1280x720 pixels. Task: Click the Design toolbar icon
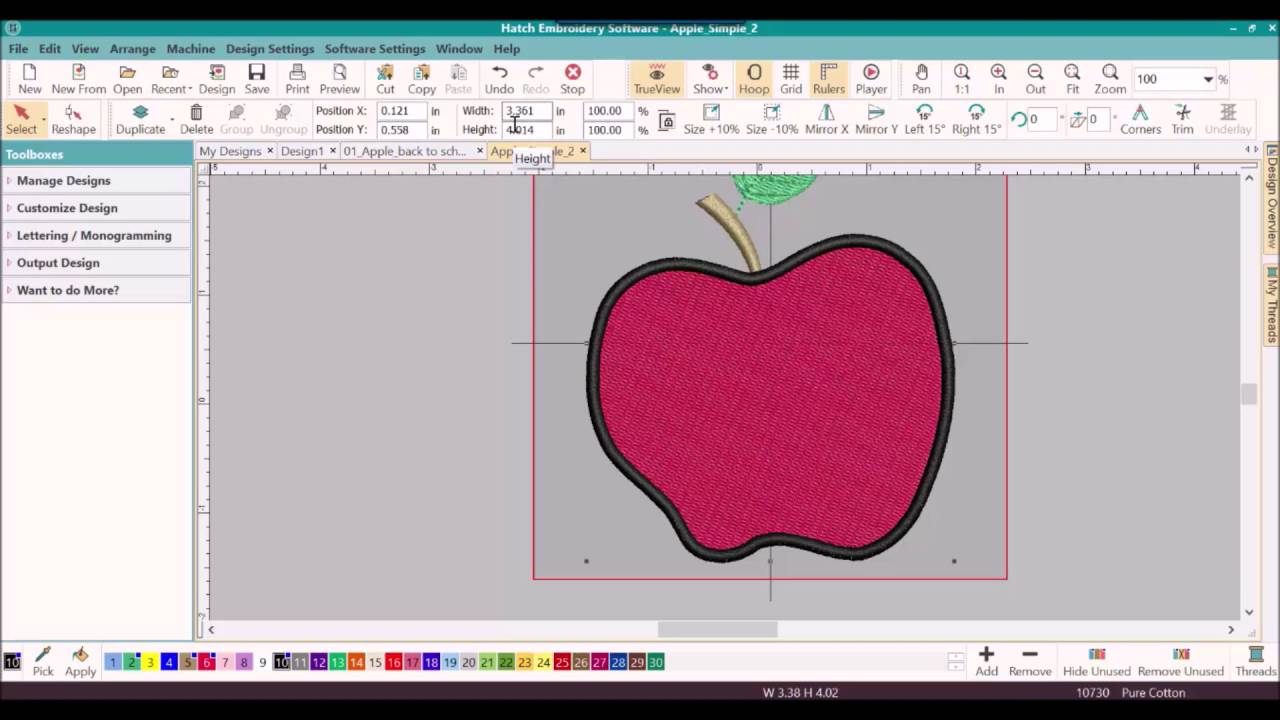coord(217,79)
